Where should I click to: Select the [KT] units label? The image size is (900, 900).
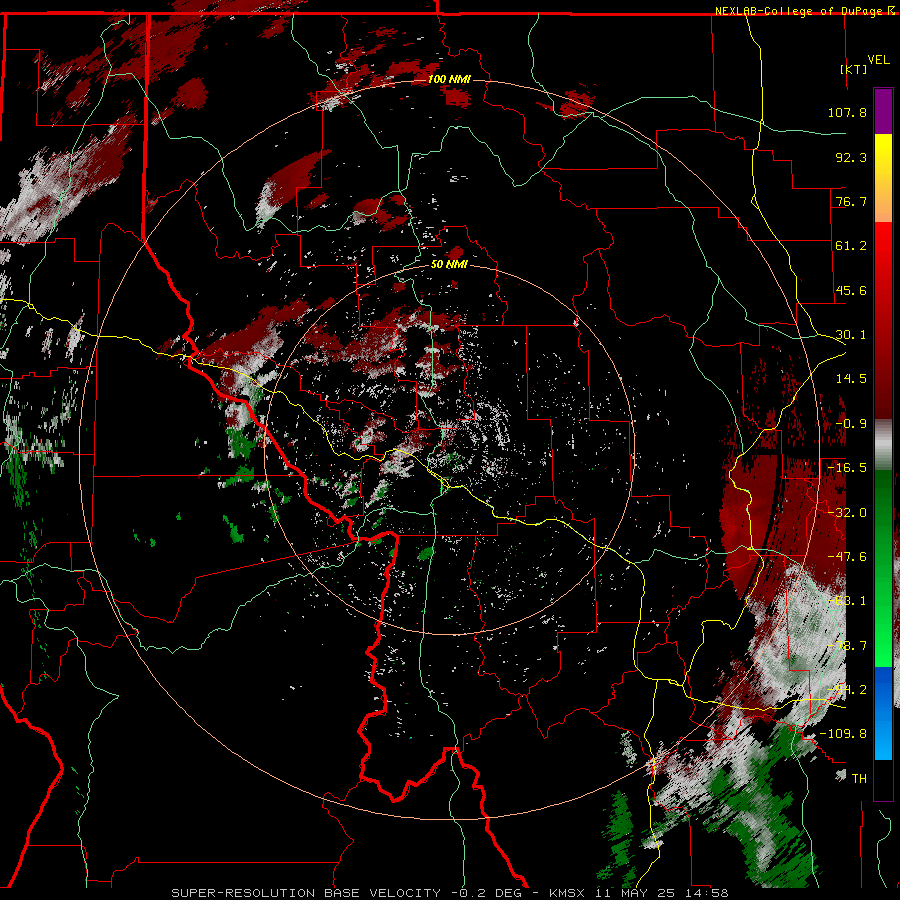pos(854,69)
